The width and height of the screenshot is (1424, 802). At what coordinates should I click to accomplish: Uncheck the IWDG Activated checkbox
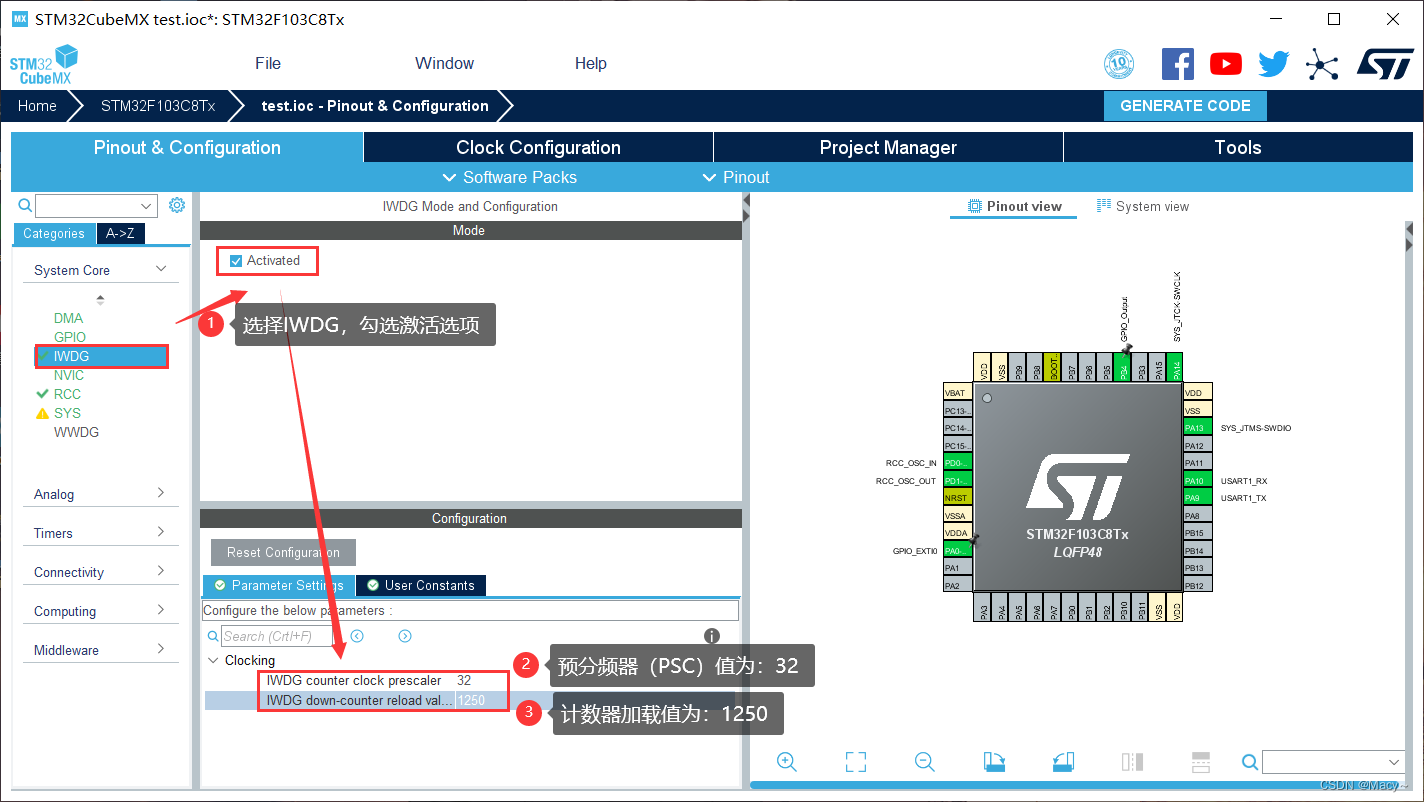pyautogui.click(x=236, y=261)
